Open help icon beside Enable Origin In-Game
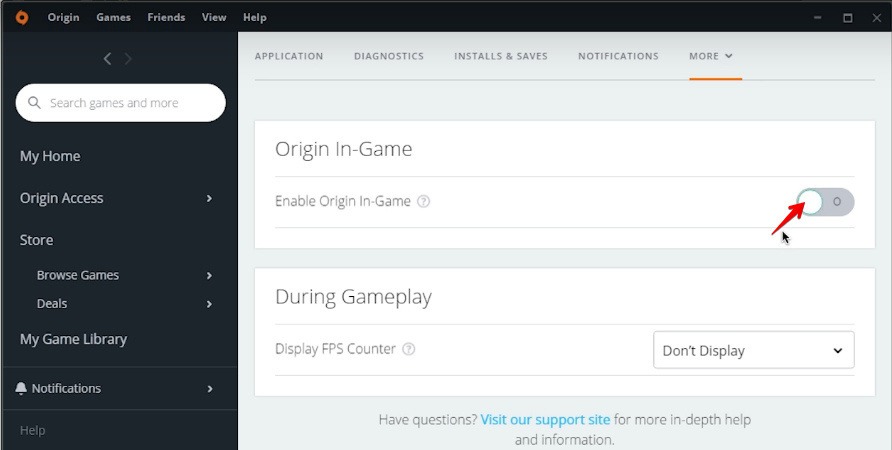The height and width of the screenshot is (450, 892). coord(423,201)
